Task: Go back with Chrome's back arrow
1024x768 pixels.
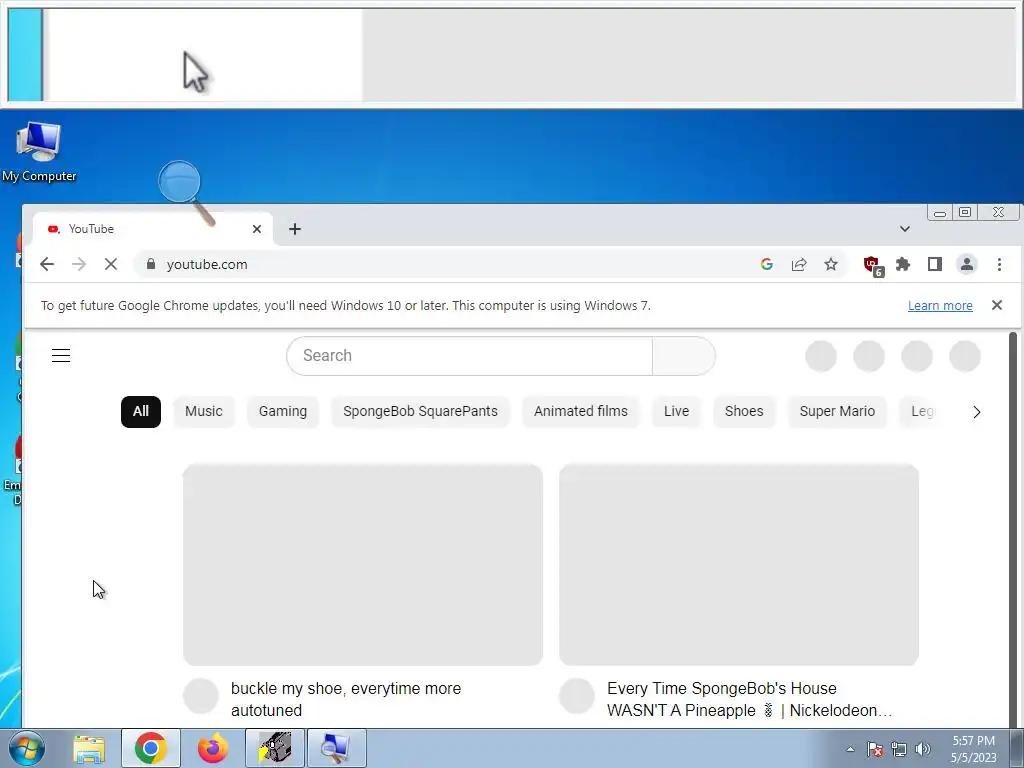Action: 47,264
